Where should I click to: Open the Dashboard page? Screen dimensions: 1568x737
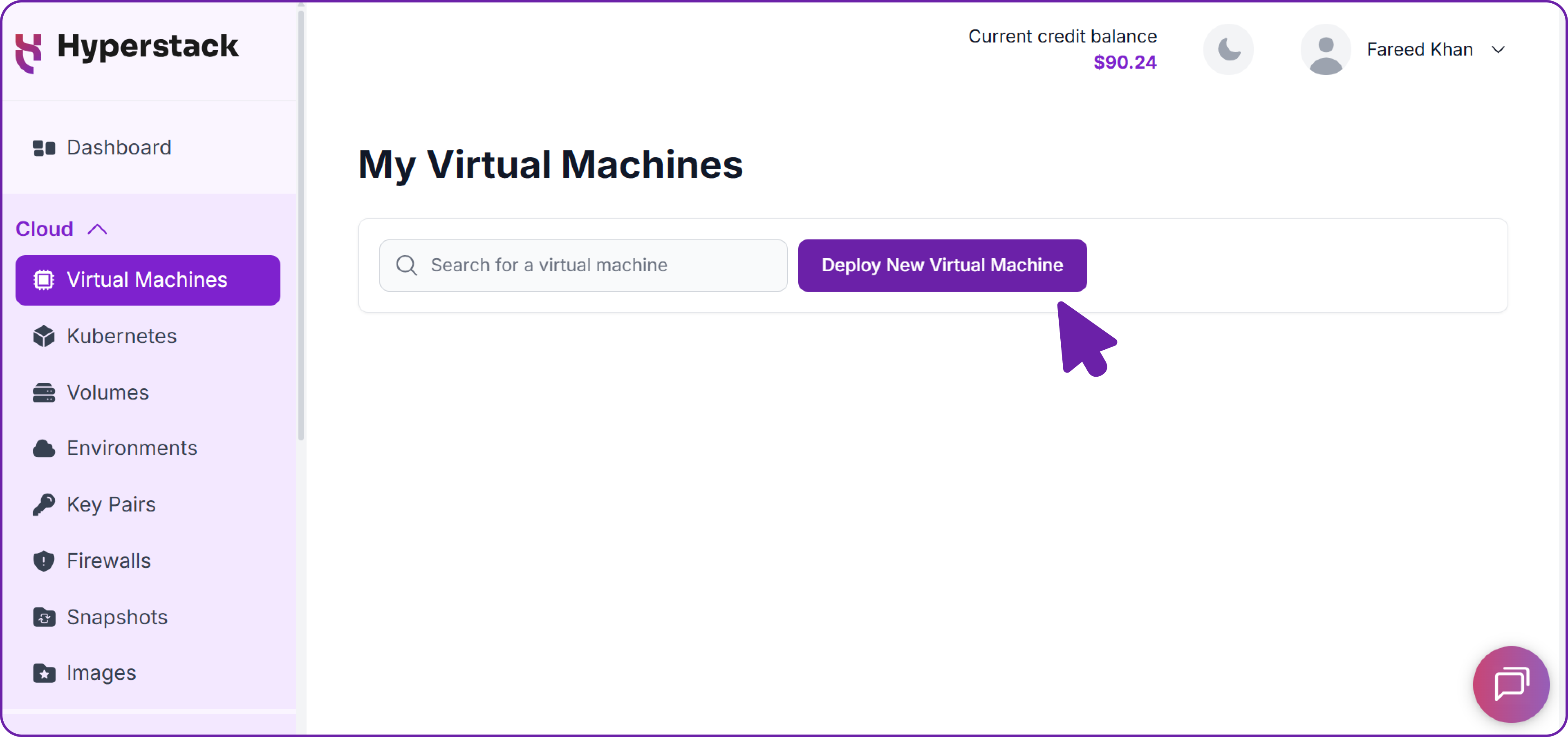coord(118,147)
